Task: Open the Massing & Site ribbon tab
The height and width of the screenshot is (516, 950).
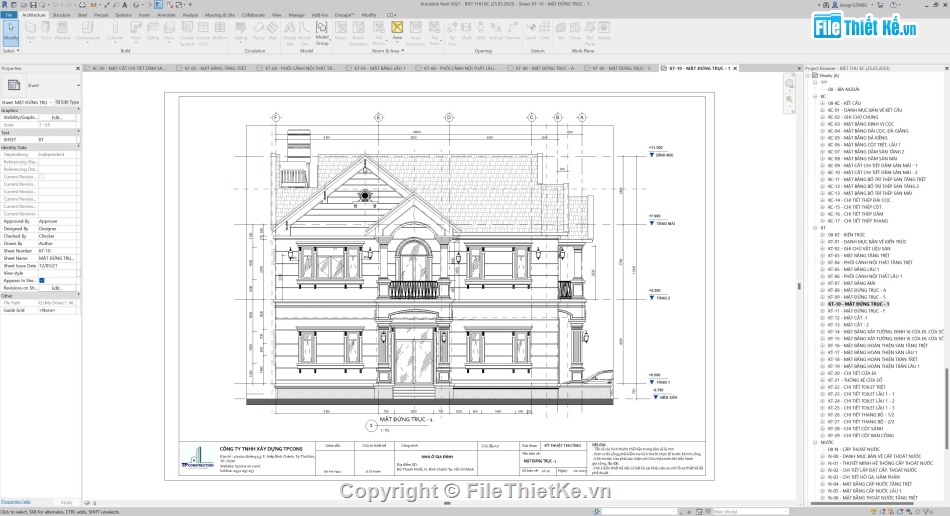Action: tap(220, 15)
